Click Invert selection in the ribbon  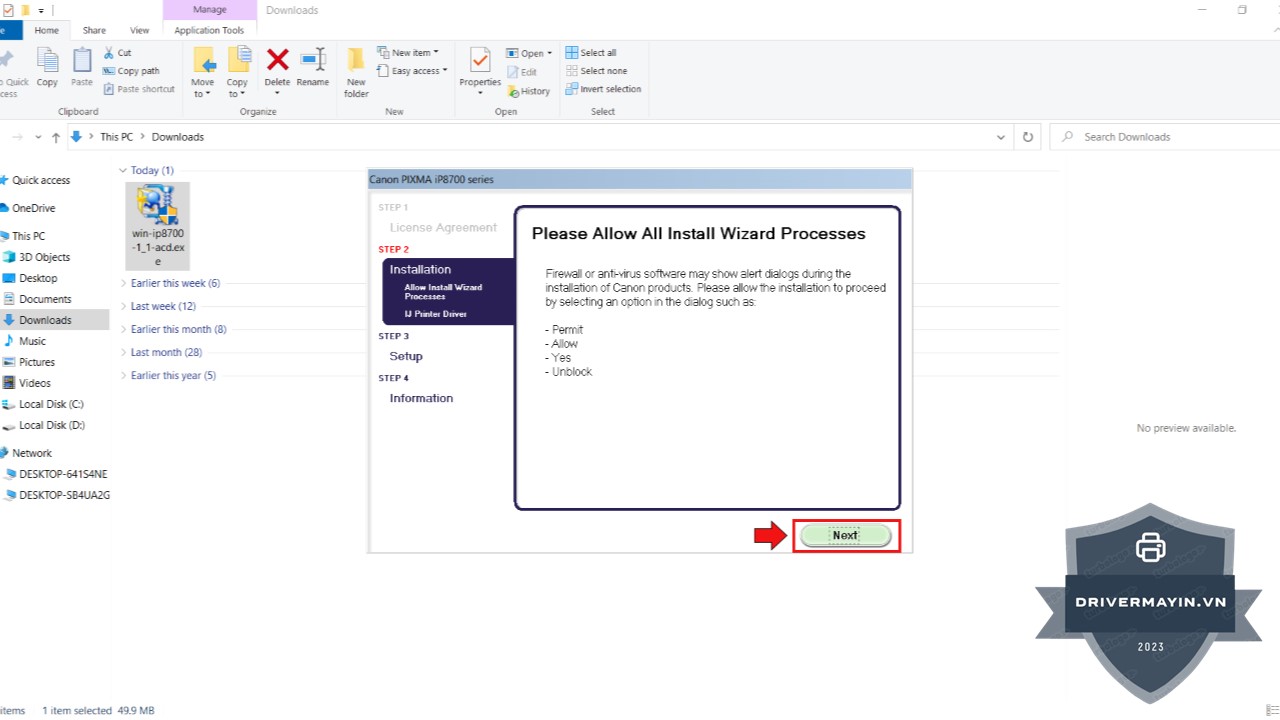609,89
